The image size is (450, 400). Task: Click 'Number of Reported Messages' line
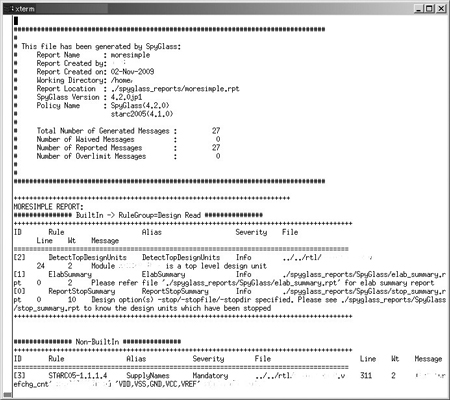[x=128, y=148]
